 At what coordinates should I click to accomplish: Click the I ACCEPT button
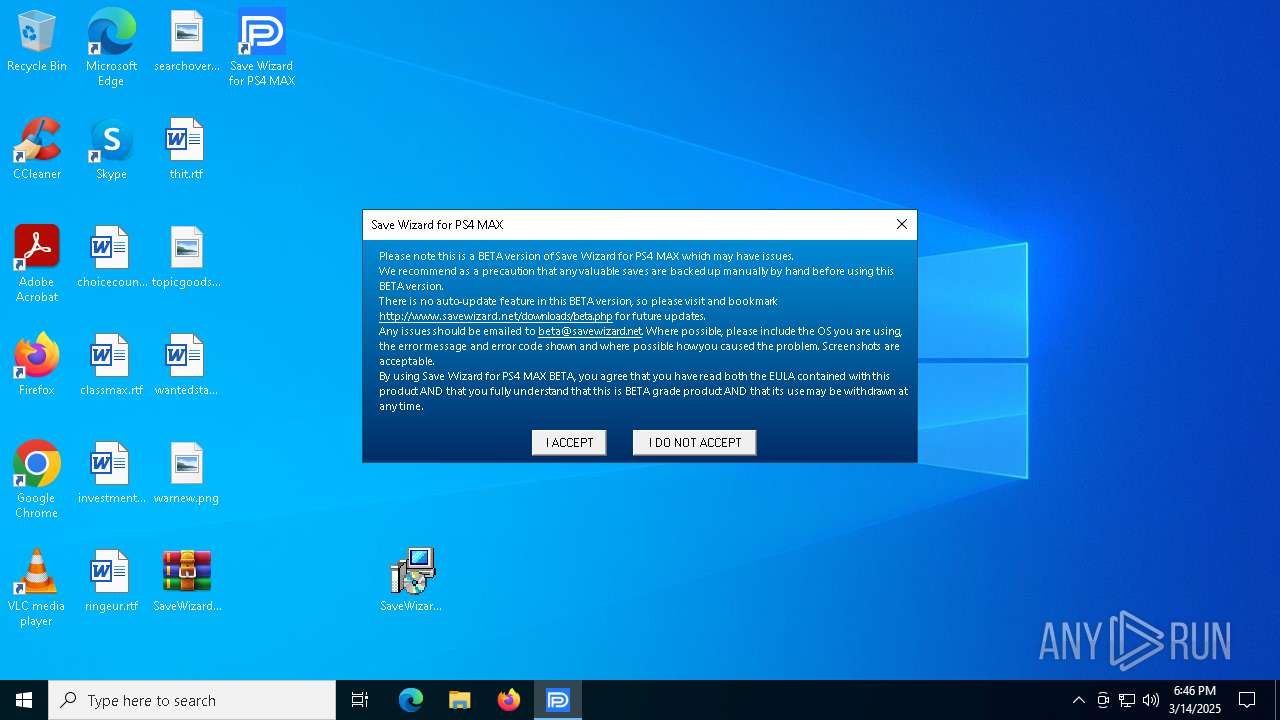click(569, 443)
